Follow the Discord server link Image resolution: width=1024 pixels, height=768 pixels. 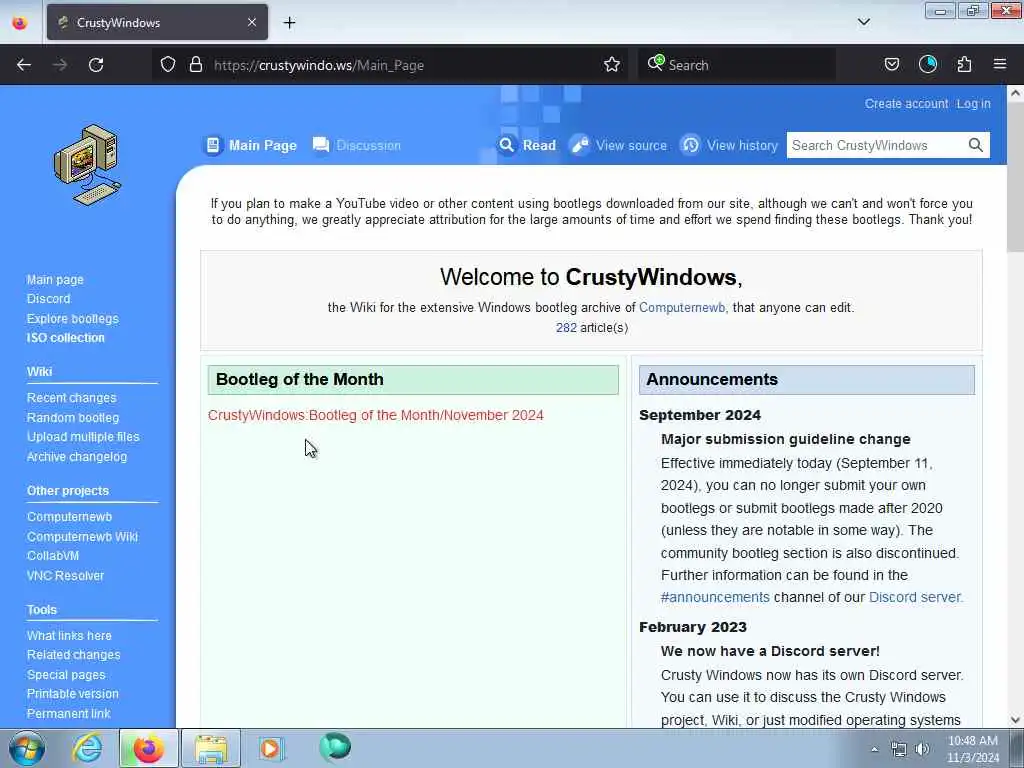(x=914, y=598)
